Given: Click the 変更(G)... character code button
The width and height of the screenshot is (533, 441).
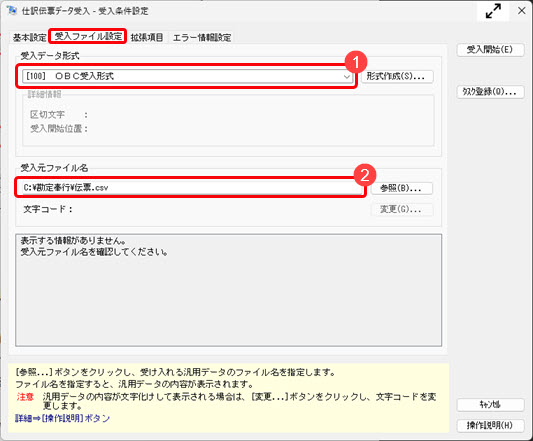Looking at the screenshot, I should pos(401,209).
